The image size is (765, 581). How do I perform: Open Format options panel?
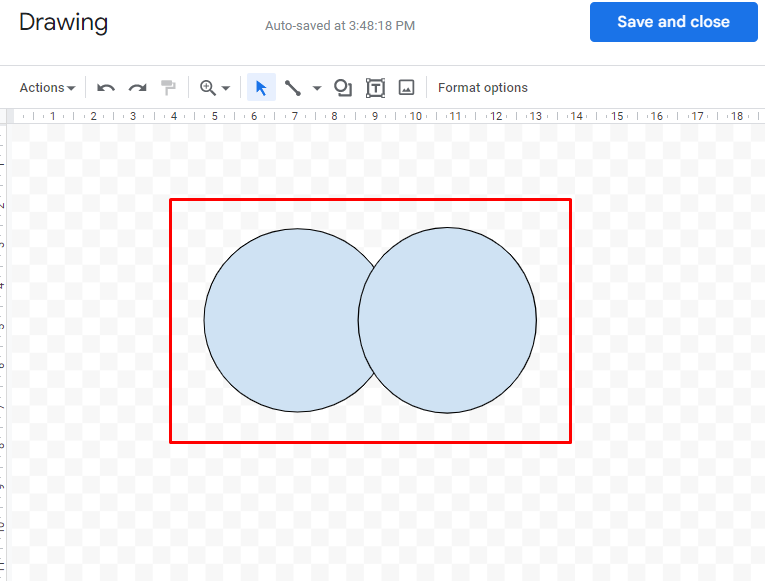483,88
